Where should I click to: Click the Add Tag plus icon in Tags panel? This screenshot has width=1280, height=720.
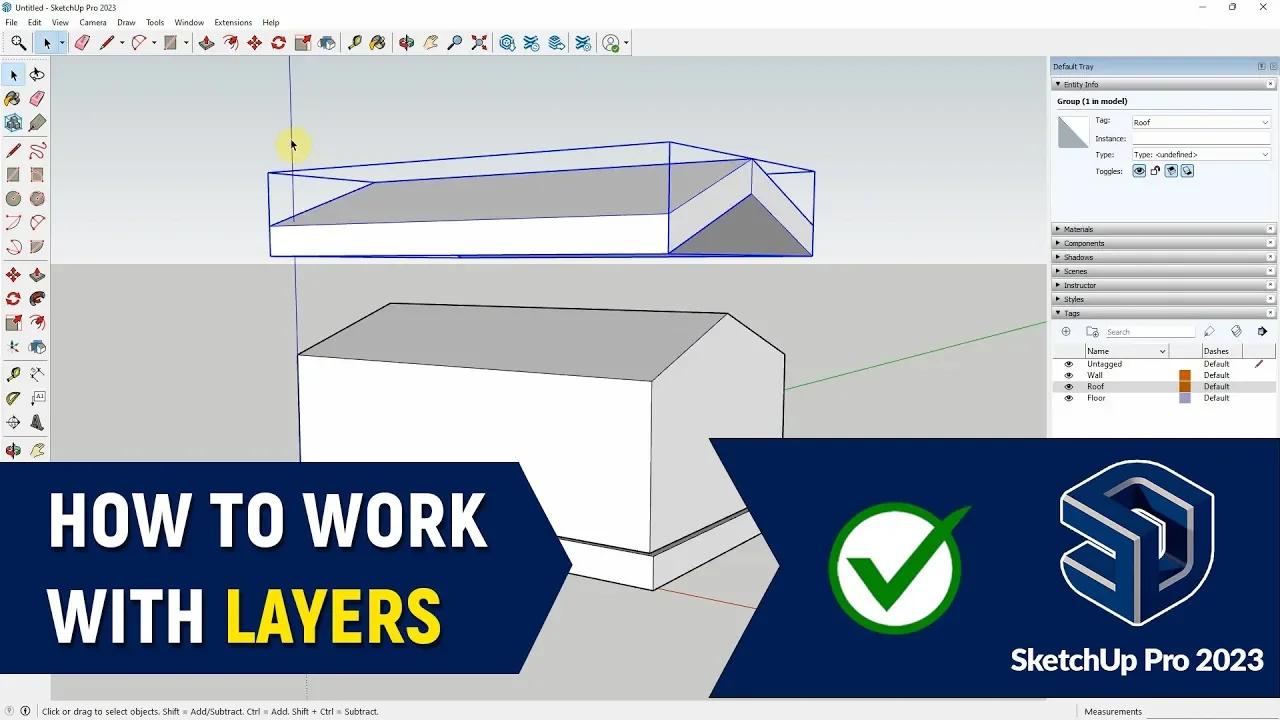(1066, 331)
